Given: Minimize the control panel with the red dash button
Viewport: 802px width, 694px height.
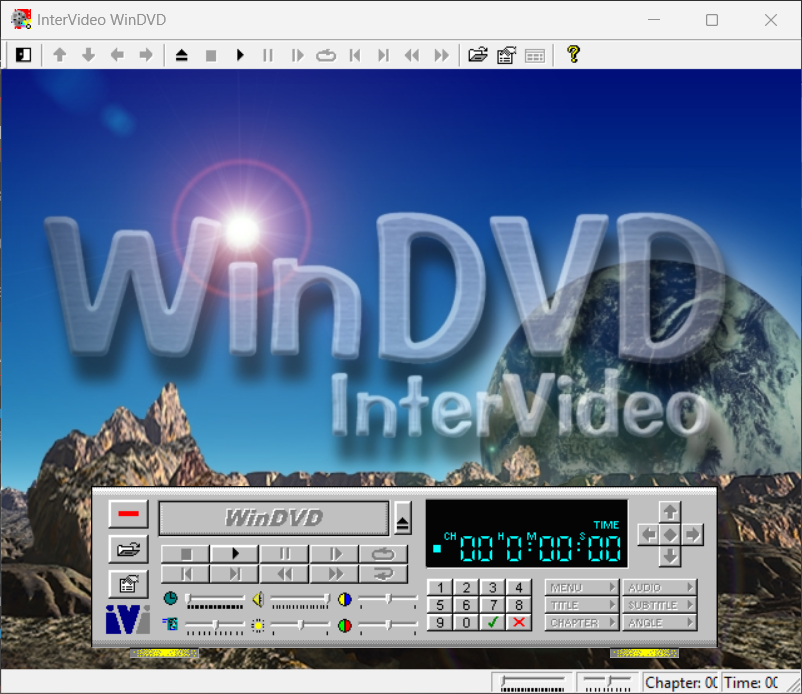Looking at the screenshot, I should (x=128, y=513).
